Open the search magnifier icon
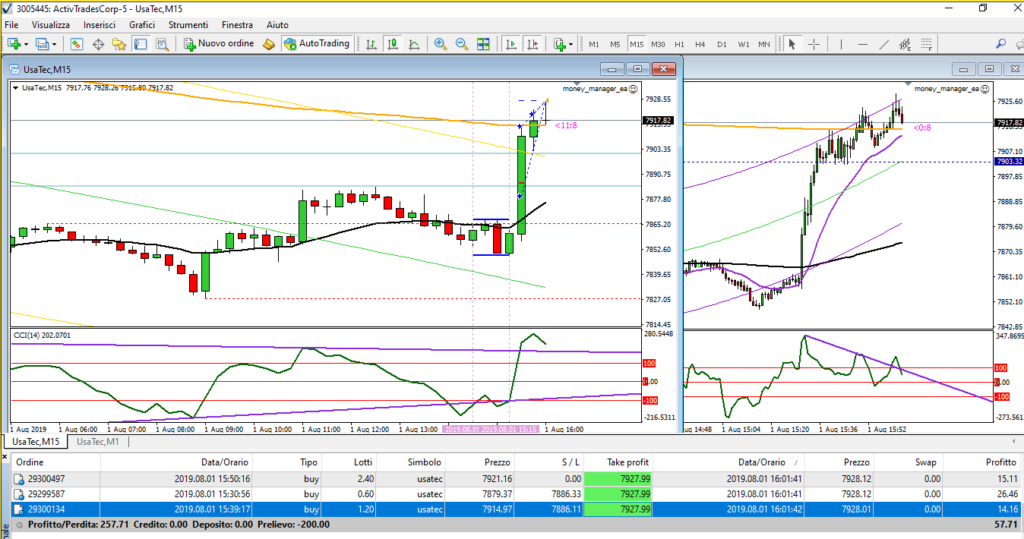The width and height of the screenshot is (1024, 539). (1000, 44)
